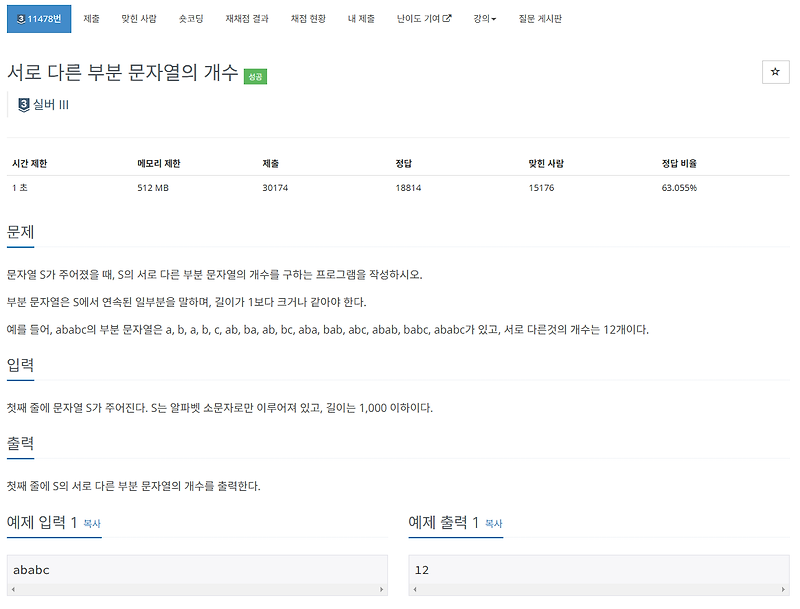Click the 18814 correct answers value

coord(408,188)
